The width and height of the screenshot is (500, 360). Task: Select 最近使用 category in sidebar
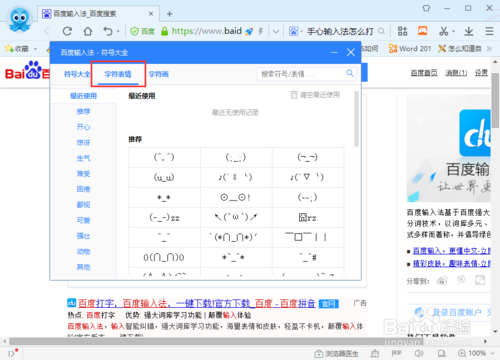point(83,96)
